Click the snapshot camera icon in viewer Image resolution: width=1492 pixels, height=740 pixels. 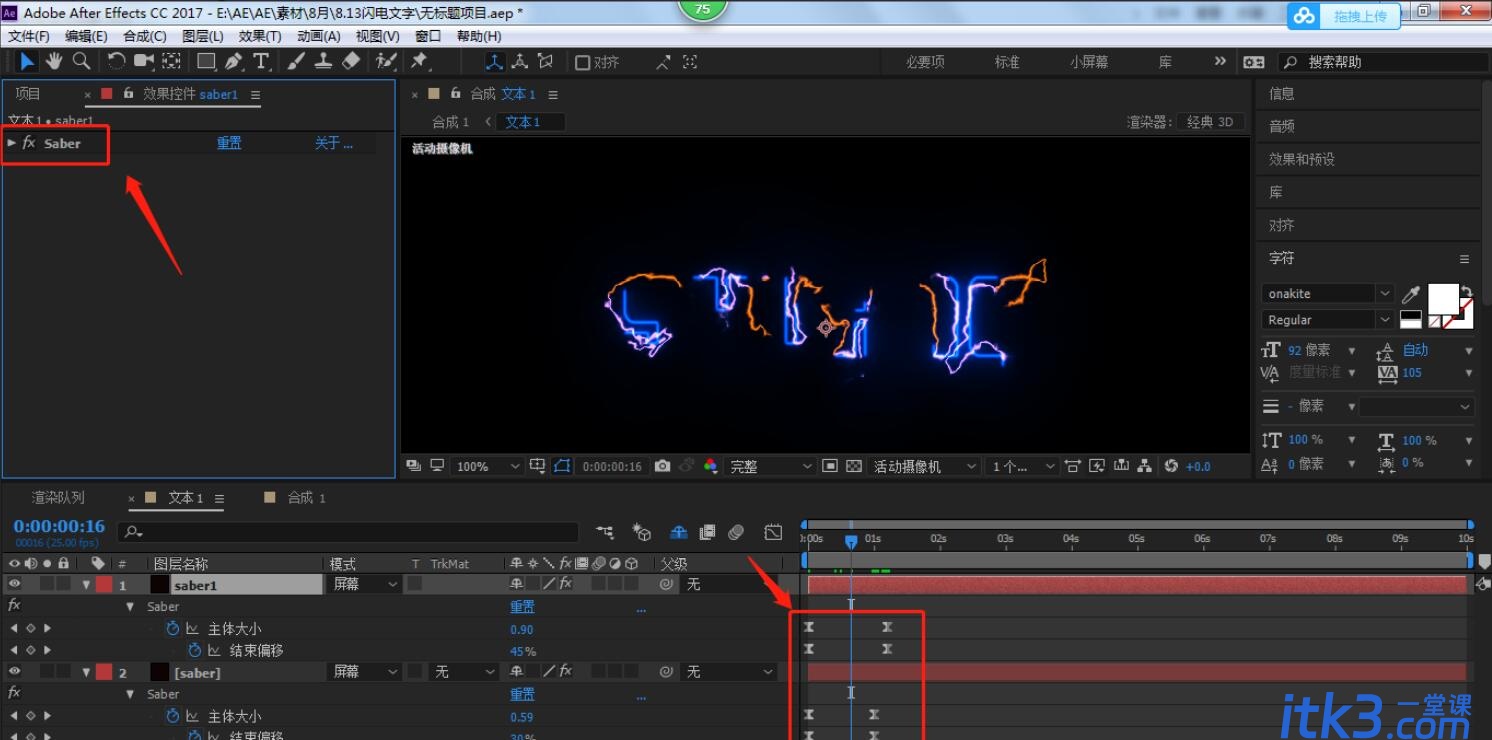(662, 466)
